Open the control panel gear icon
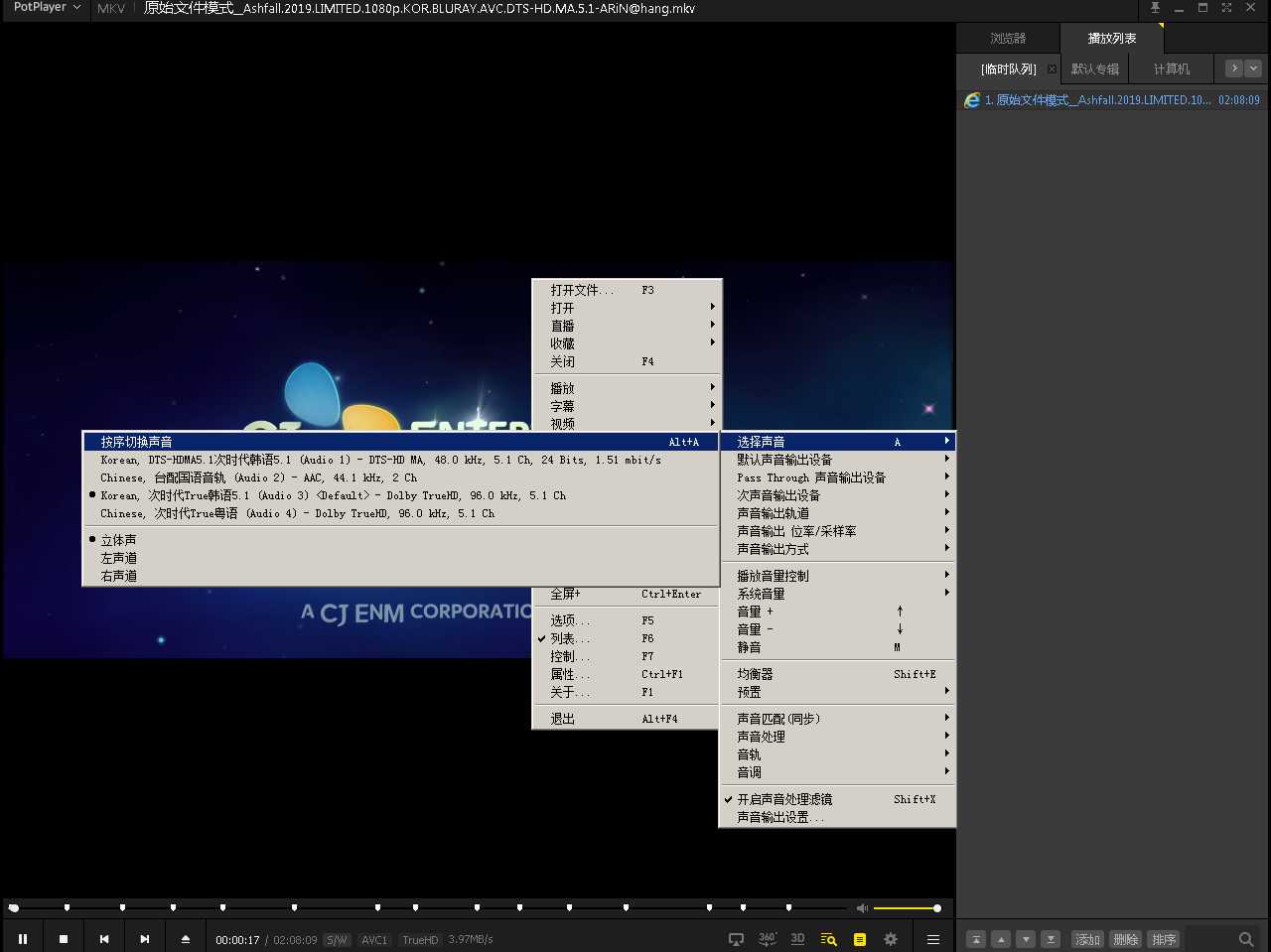Screen dimensions: 1271x952 891,939
